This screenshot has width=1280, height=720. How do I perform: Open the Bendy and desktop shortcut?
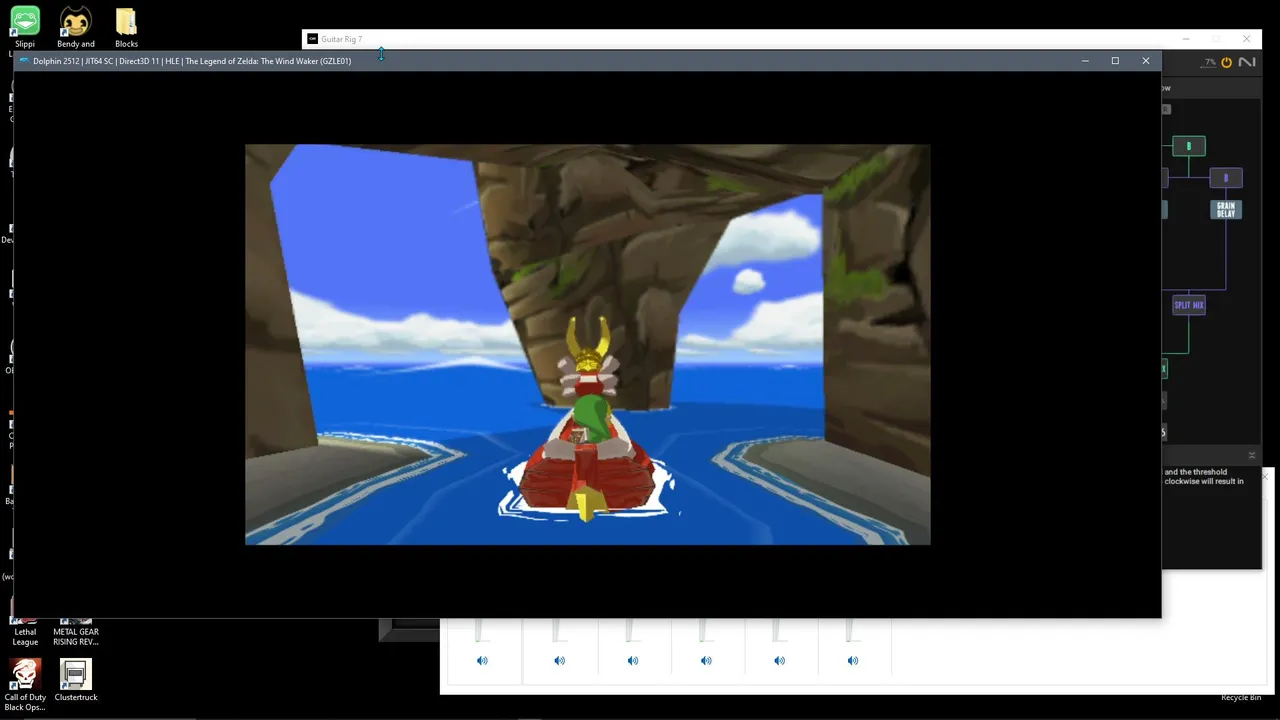click(76, 27)
